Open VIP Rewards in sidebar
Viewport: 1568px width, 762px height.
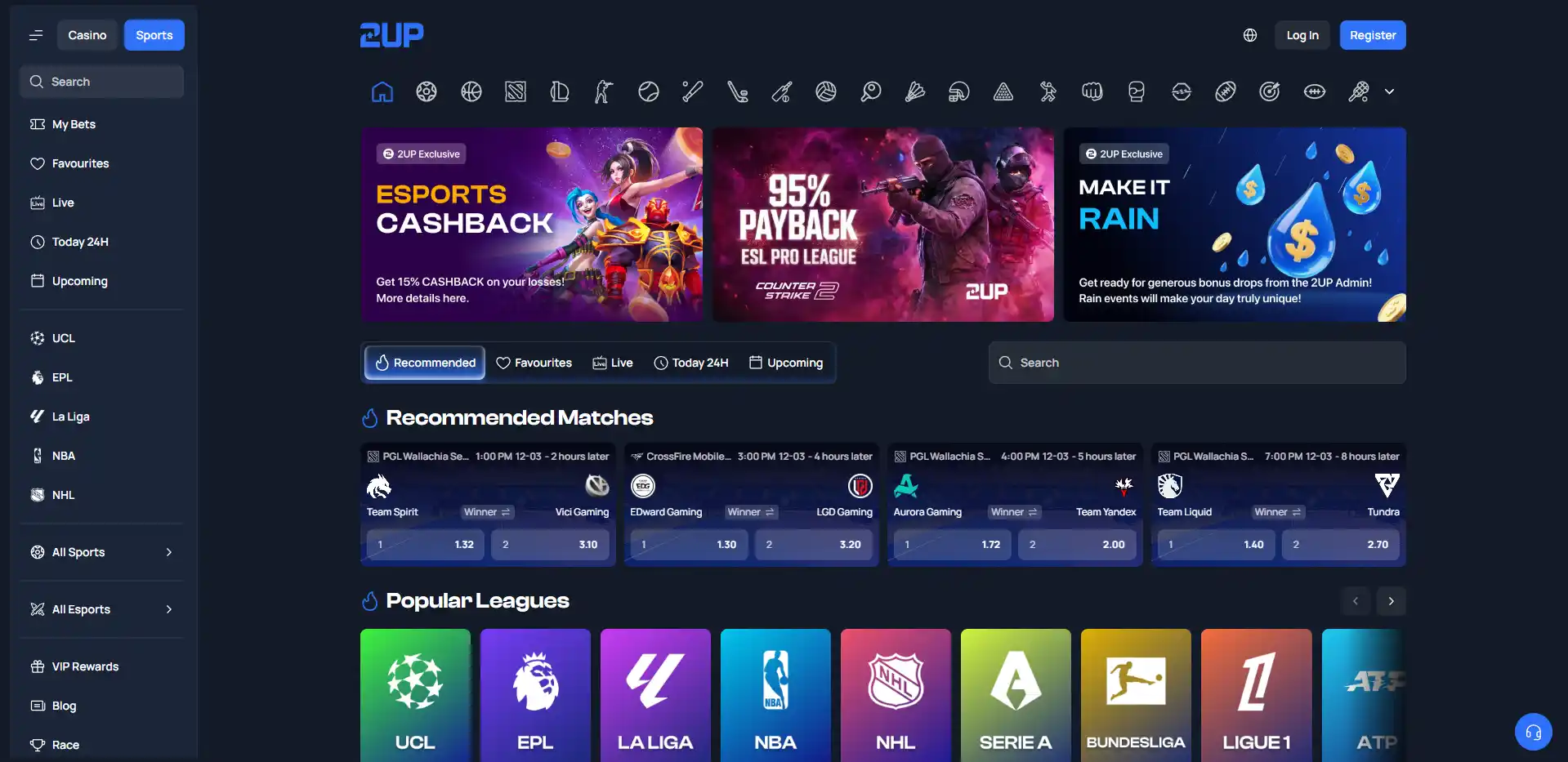tap(102, 666)
